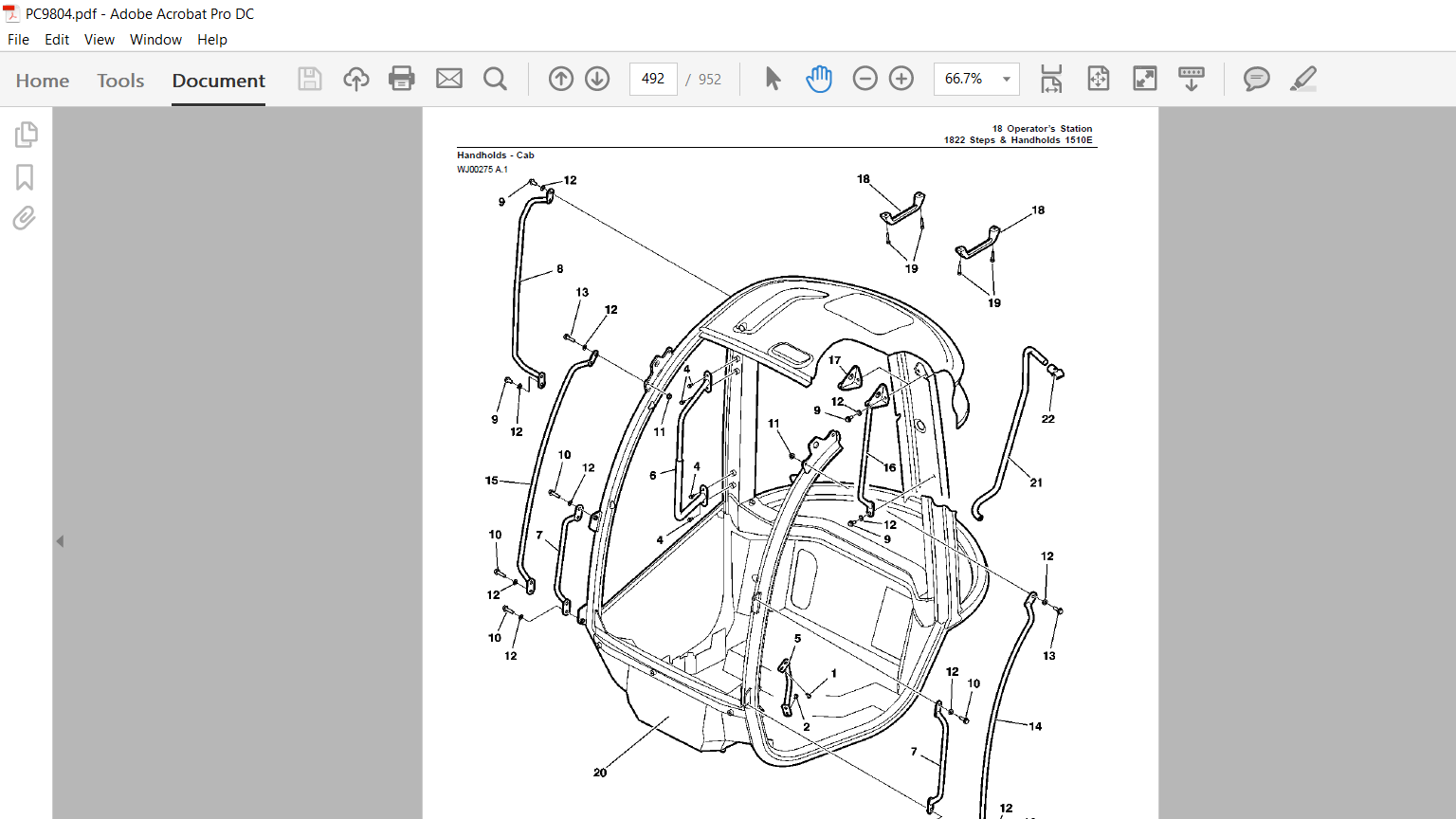This screenshot has height=819, width=1456.
Task: Click the fit width scrolling icon
Action: (x=1051, y=79)
